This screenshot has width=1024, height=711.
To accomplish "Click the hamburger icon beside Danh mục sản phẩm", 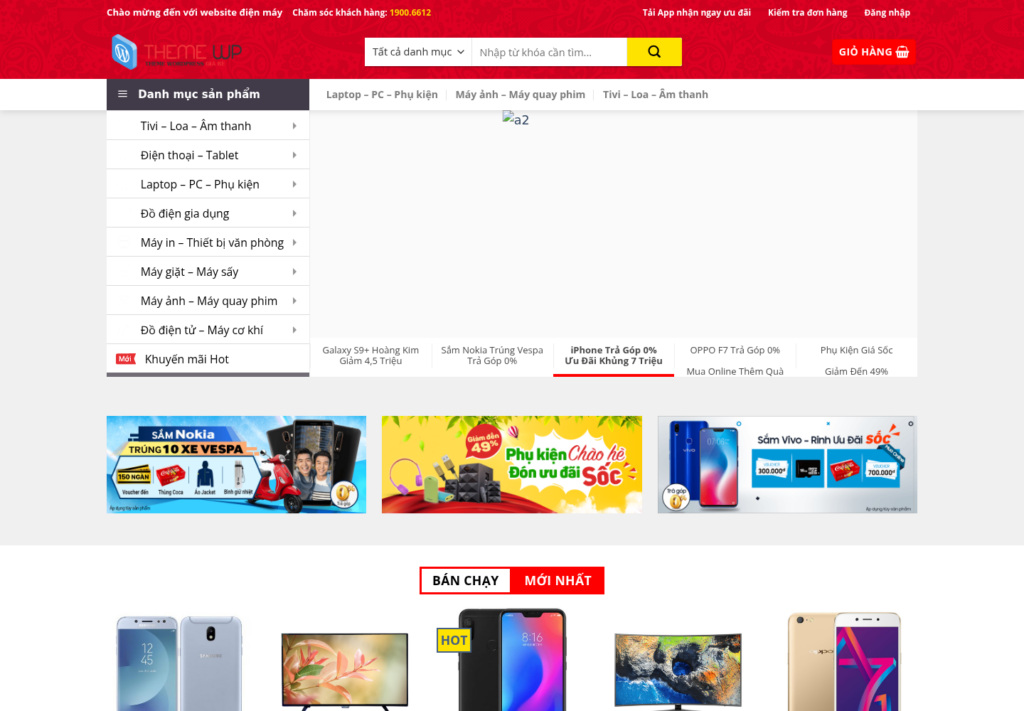I will (x=122, y=94).
